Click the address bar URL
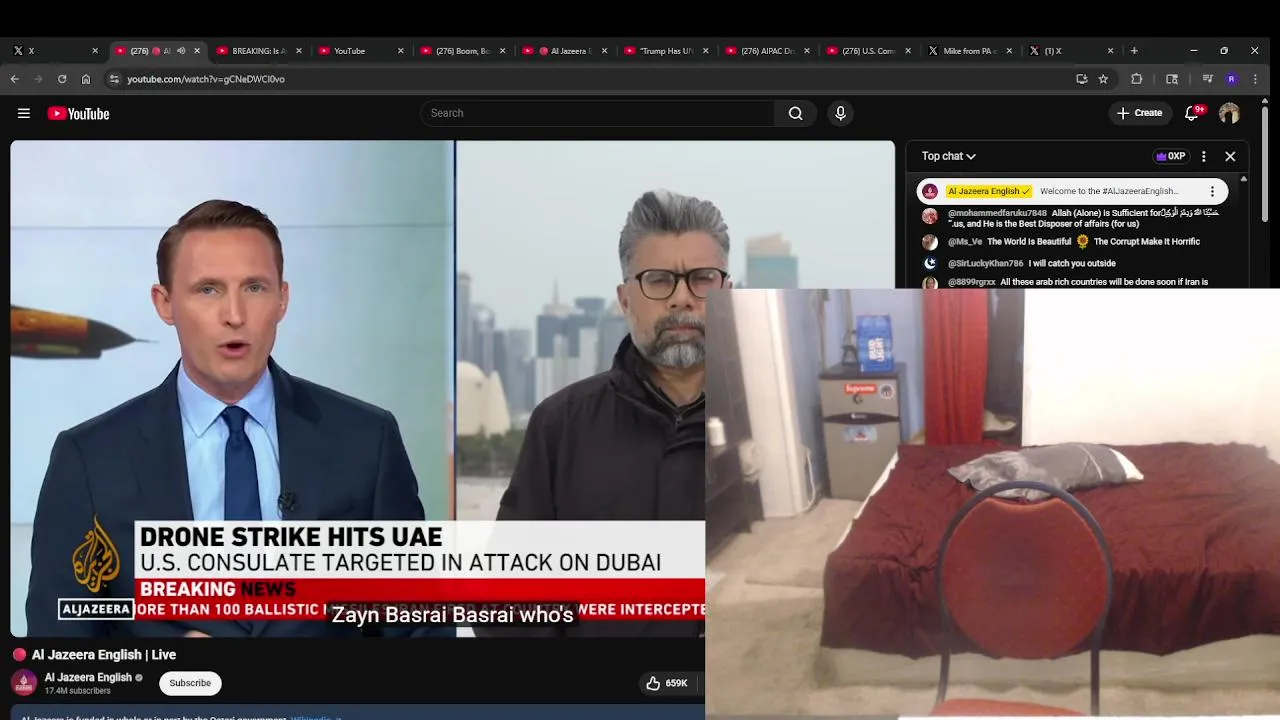The height and width of the screenshot is (720, 1280). click(206, 79)
